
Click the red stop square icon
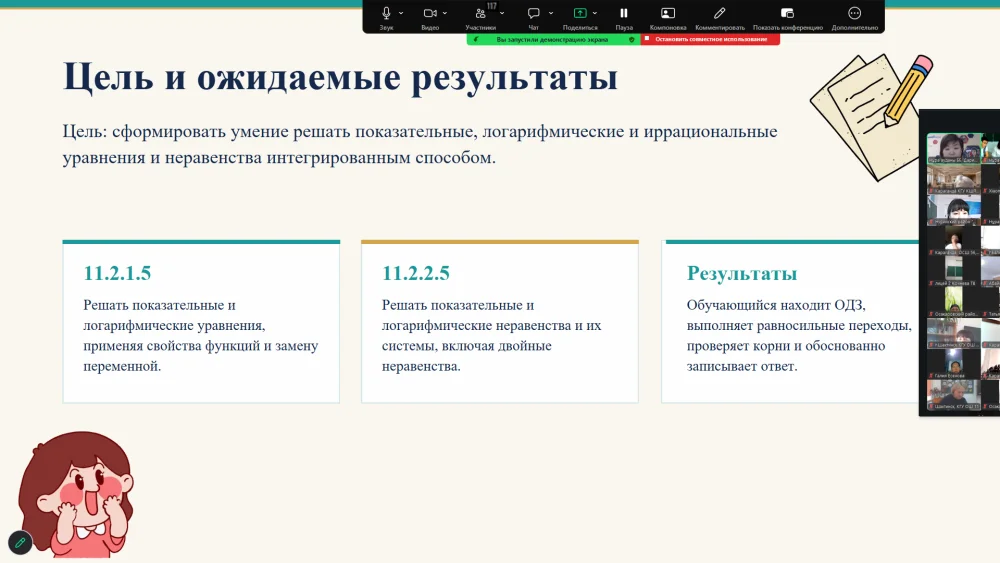point(647,39)
